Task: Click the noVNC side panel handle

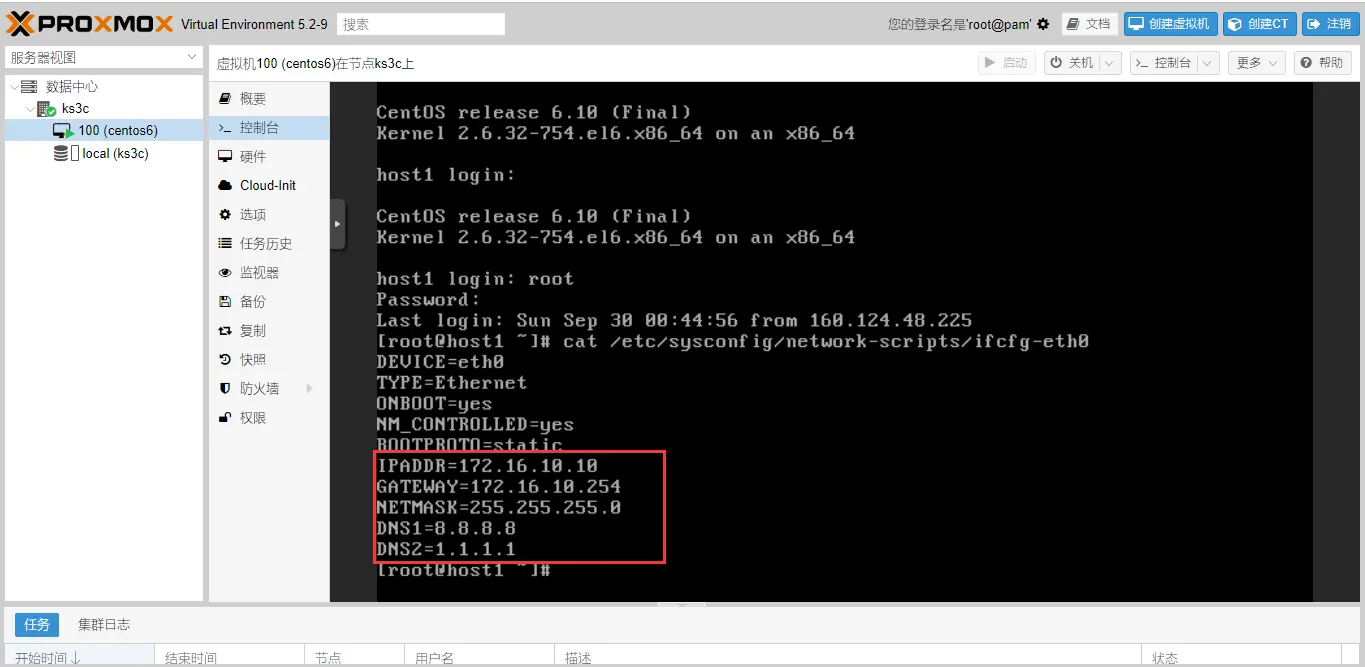Action: (x=338, y=224)
